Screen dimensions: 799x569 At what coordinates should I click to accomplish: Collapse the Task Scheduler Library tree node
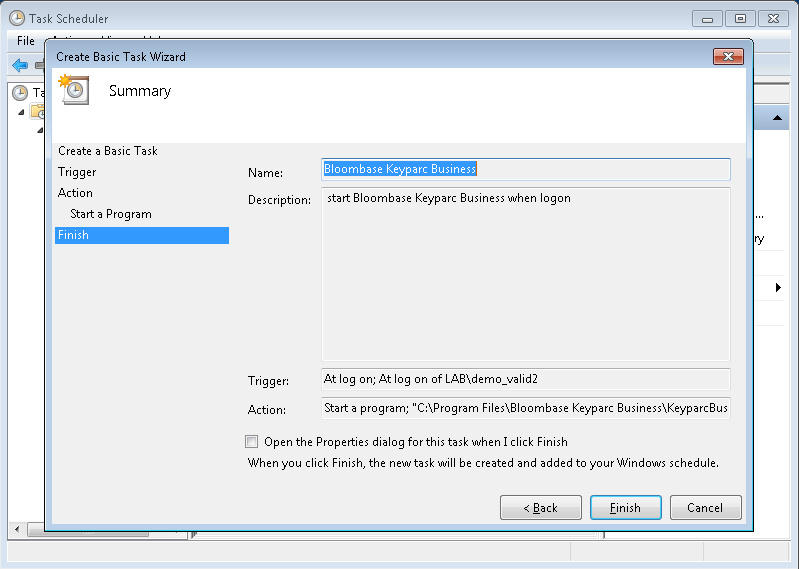pyautogui.click(x=21, y=112)
